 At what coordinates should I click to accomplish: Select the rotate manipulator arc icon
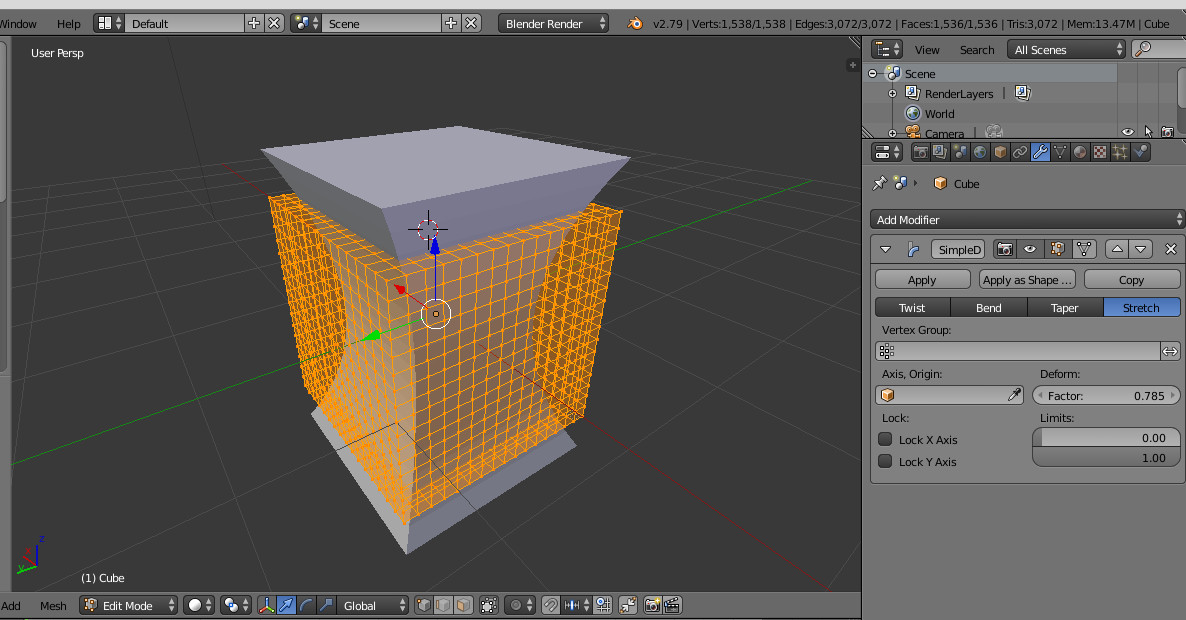306,605
